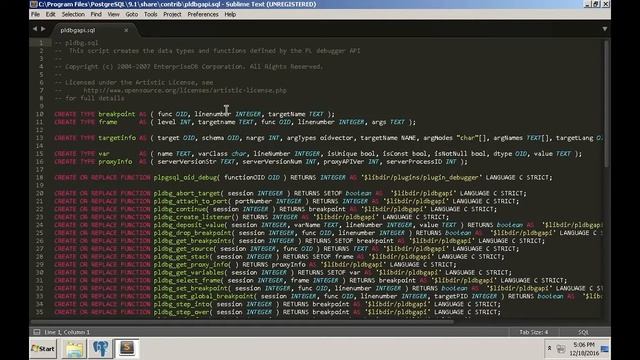Click function name pldbg_create_listener
Image resolution: width=640 pixels, height=360 pixels.
coord(193,217)
